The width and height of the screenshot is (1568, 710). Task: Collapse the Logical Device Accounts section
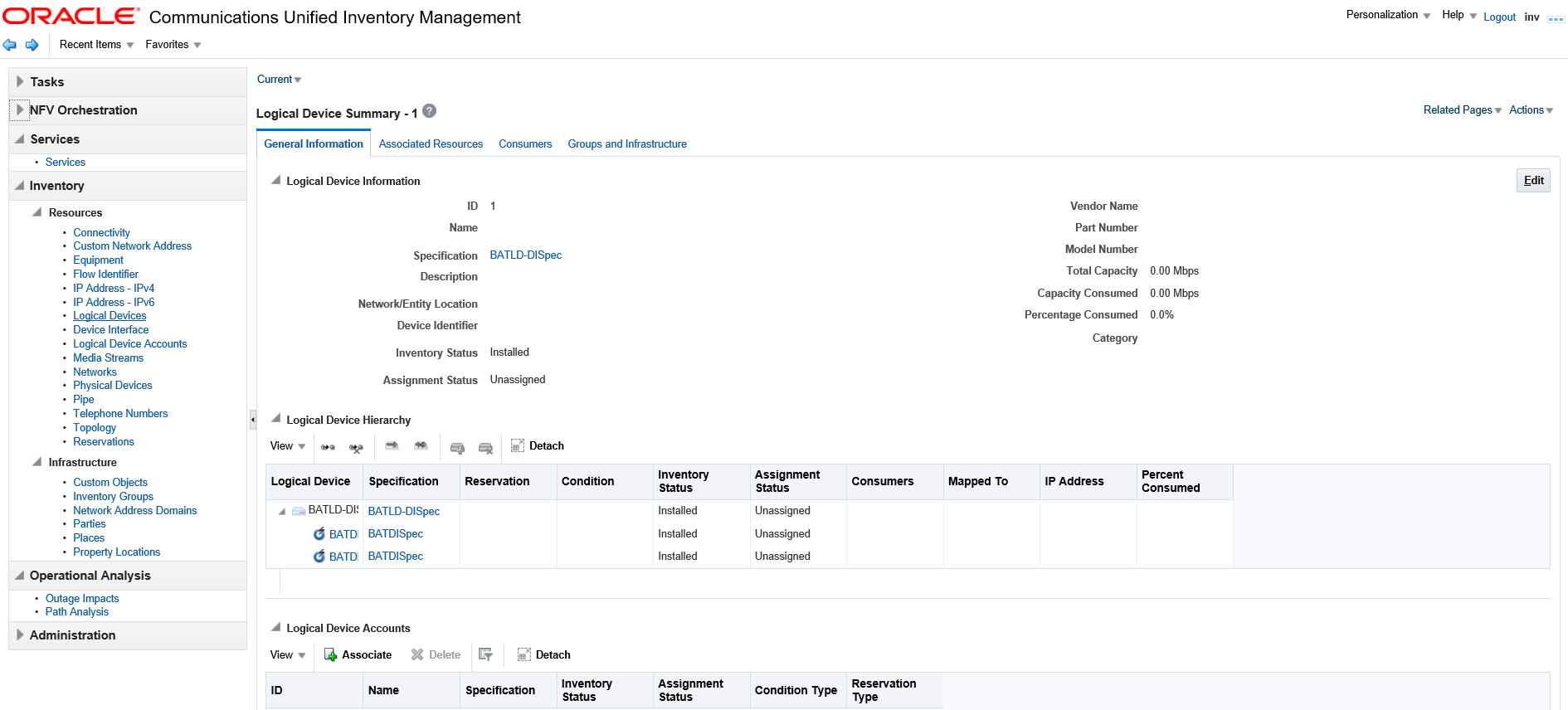pos(276,627)
